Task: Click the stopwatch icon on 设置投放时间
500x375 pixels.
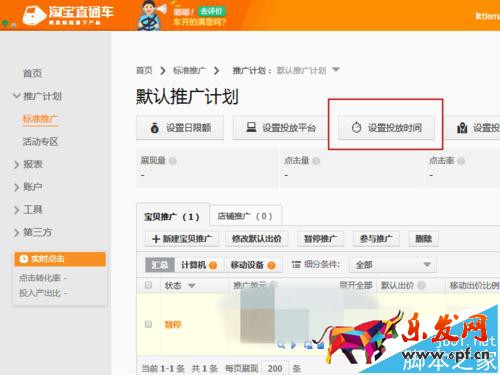Action: (x=356, y=127)
